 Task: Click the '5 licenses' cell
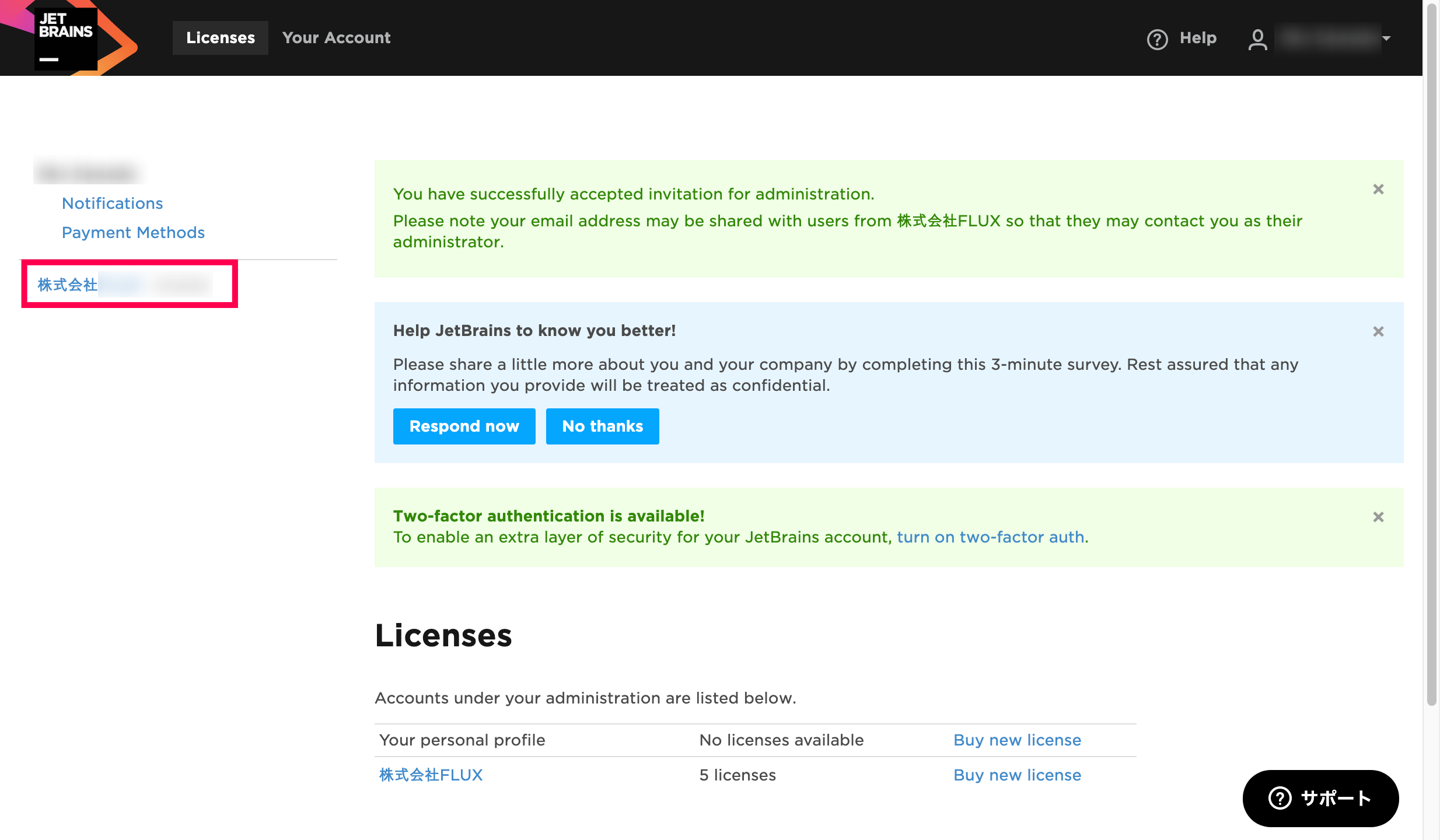pyautogui.click(x=738, y=775)
